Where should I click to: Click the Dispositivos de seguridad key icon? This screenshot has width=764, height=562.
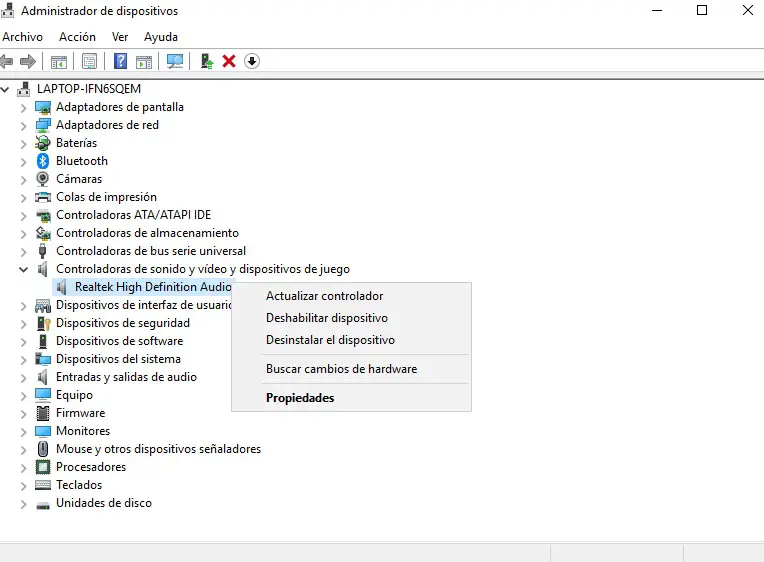click(x=43, y=323)
